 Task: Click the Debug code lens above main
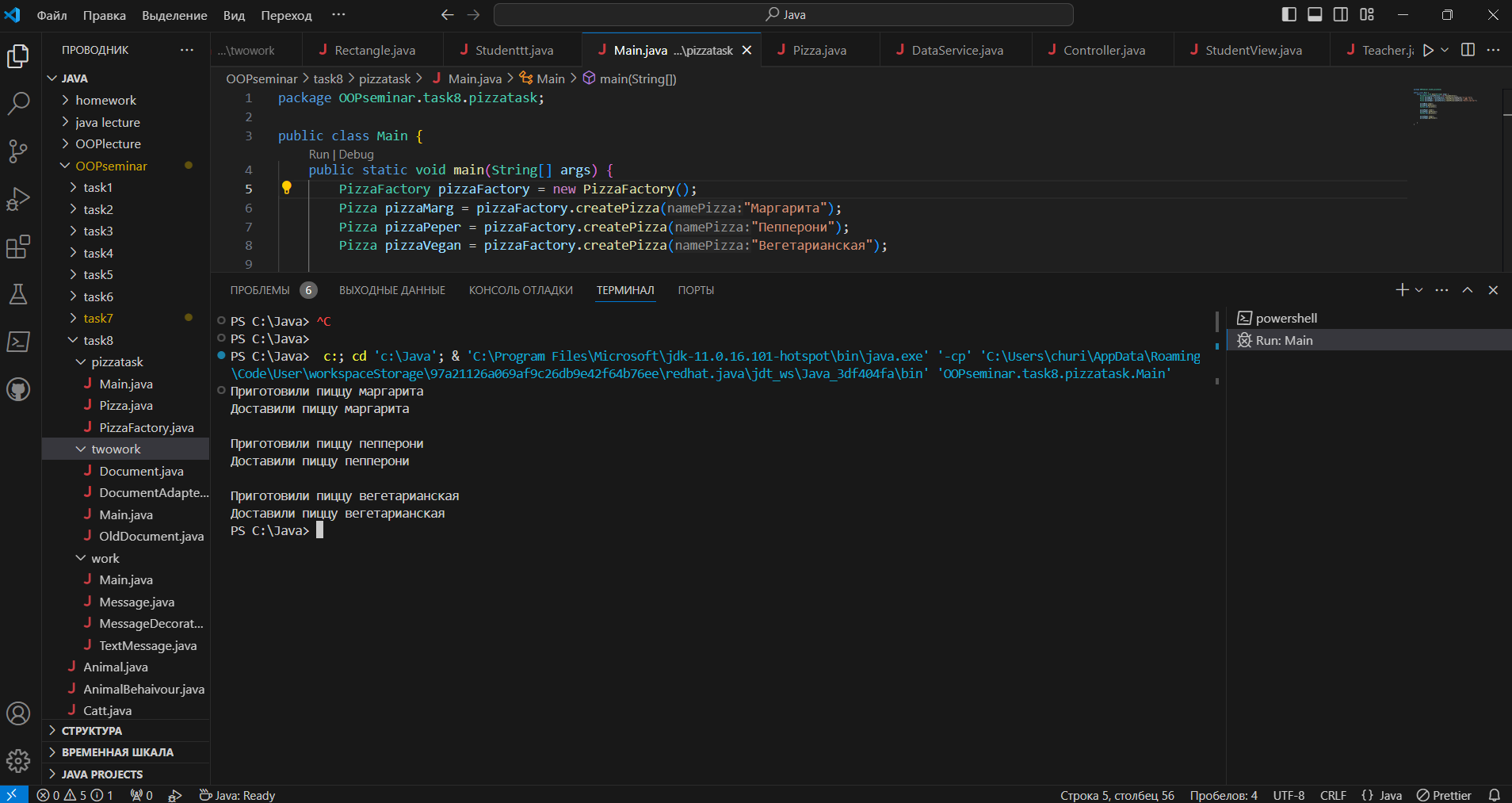pyautogui.click(x=356, y=155)
